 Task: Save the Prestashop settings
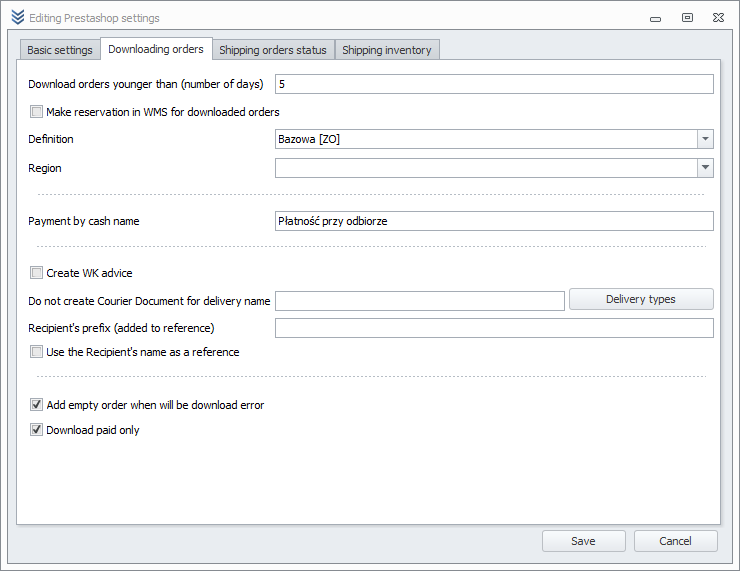(x=584, y=541)
